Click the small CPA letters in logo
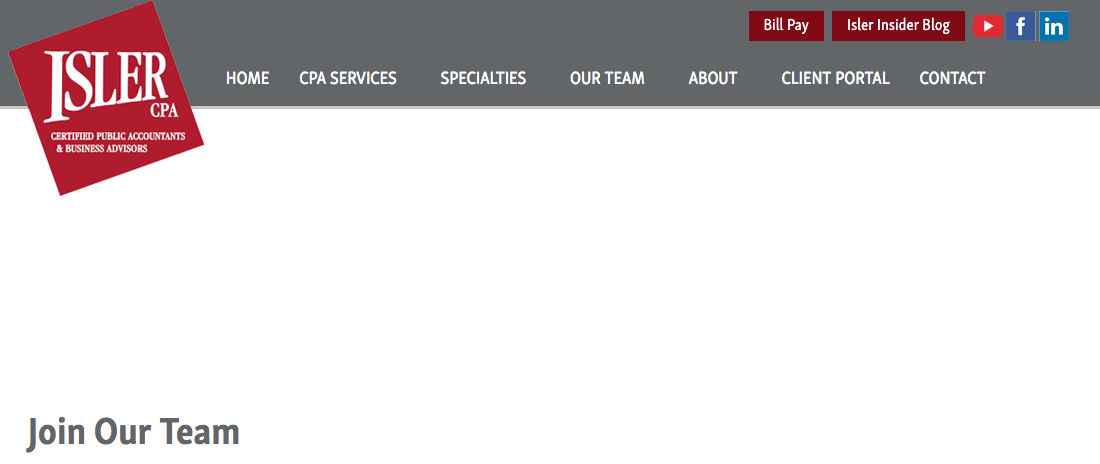The width and height of the screenshot is (1100, 464). point(163,110)
